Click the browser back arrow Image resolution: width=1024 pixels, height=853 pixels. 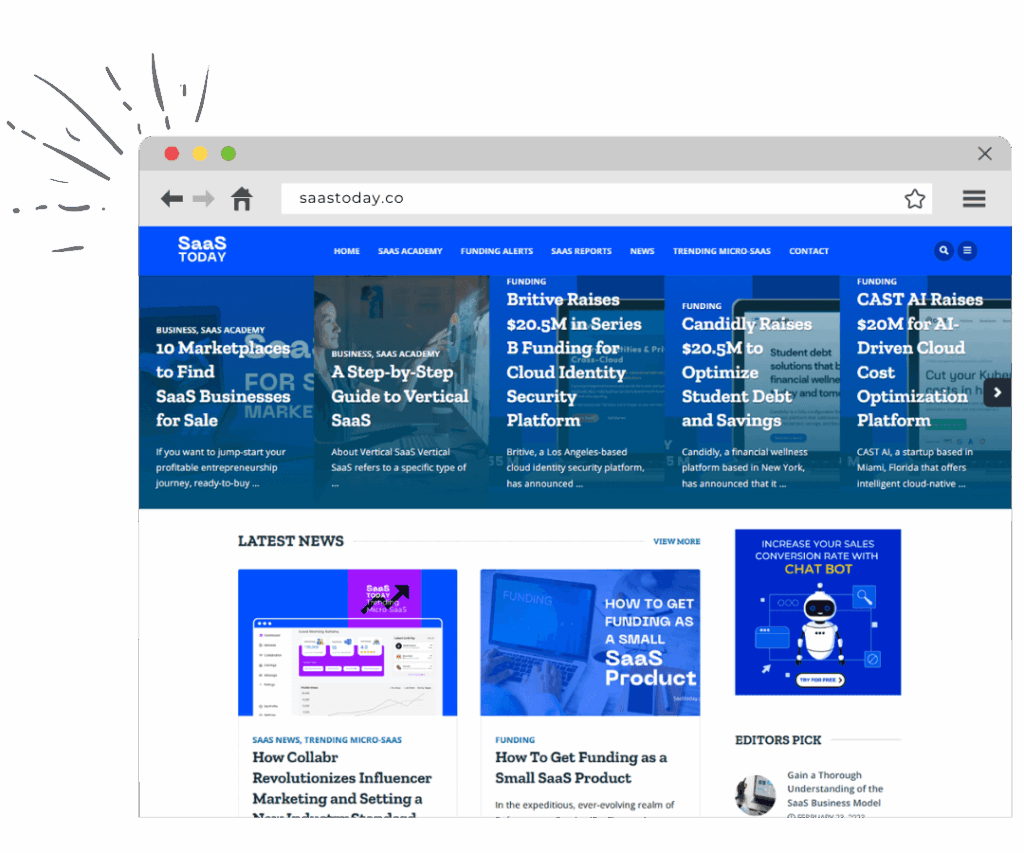click(x=172, y=199)
